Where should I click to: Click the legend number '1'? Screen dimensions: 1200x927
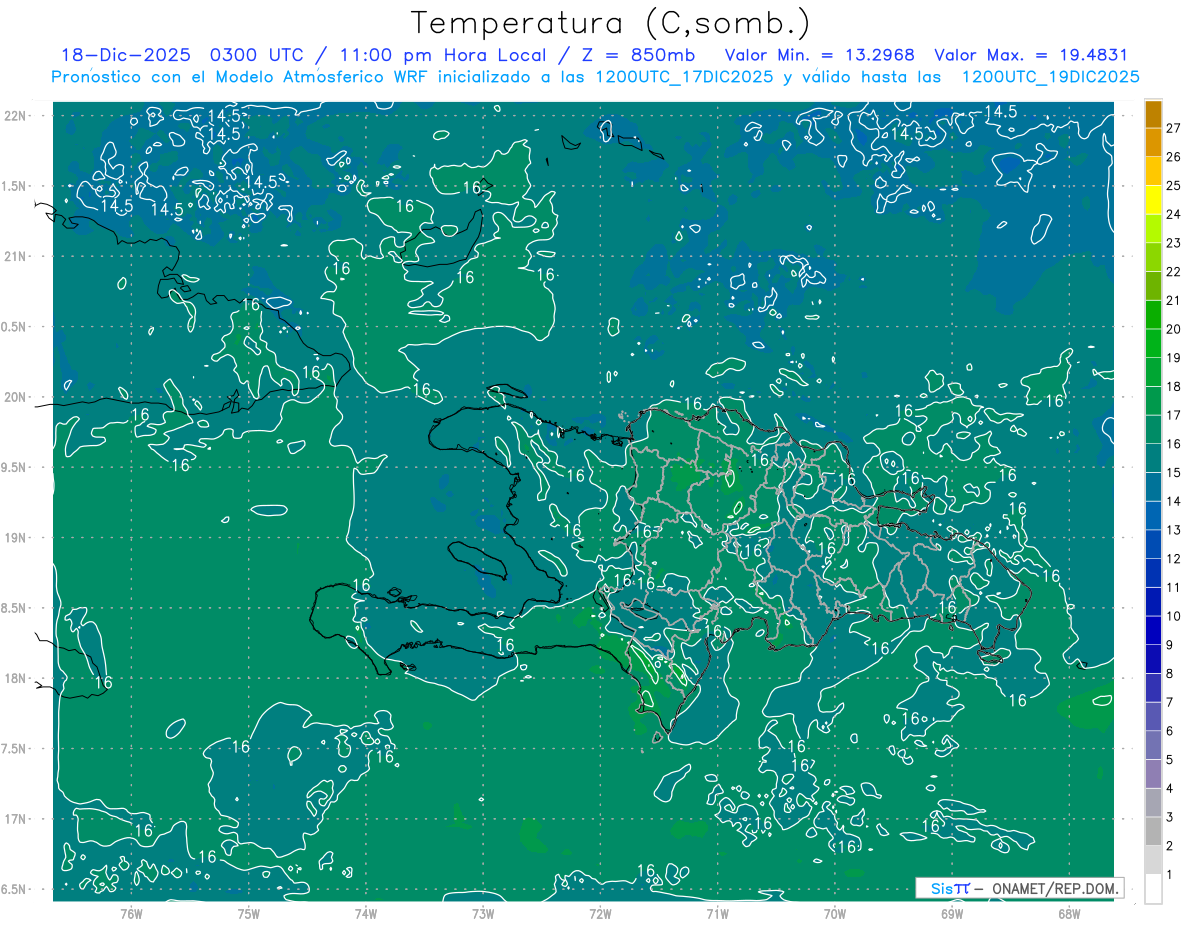[x=1170, y=875]
